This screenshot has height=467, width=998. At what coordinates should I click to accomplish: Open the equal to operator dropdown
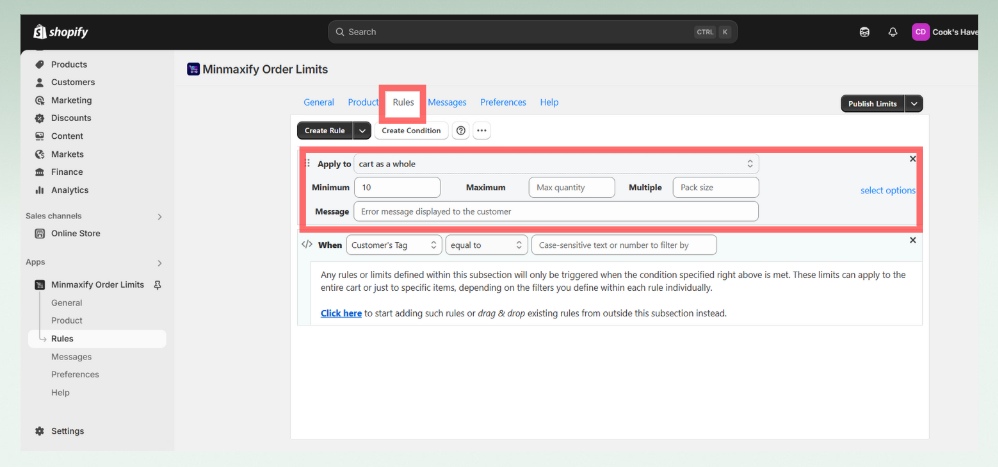[487, 245]
